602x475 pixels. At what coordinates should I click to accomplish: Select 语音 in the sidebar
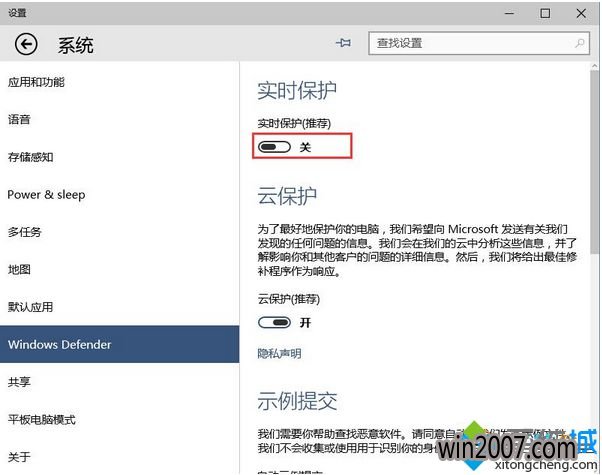pyautogui.click(x=19, y=119)
